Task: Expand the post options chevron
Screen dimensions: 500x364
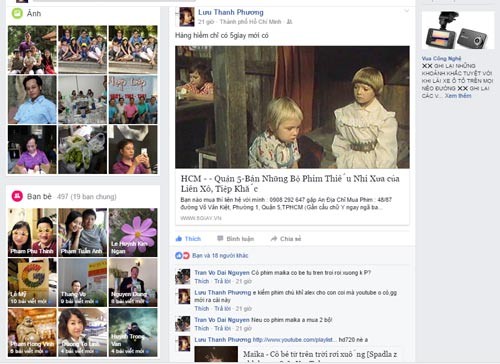Action: click(x=406, y=11)
